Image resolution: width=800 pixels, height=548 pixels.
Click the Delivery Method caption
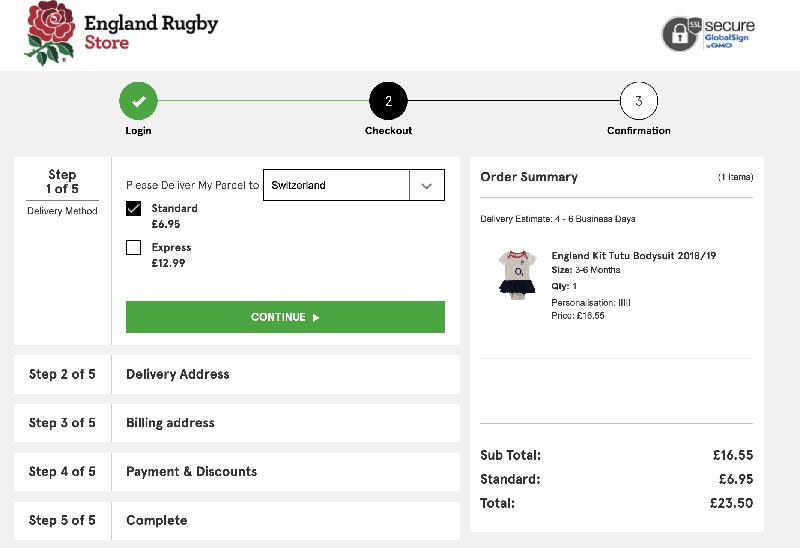[x=62, y=211]
